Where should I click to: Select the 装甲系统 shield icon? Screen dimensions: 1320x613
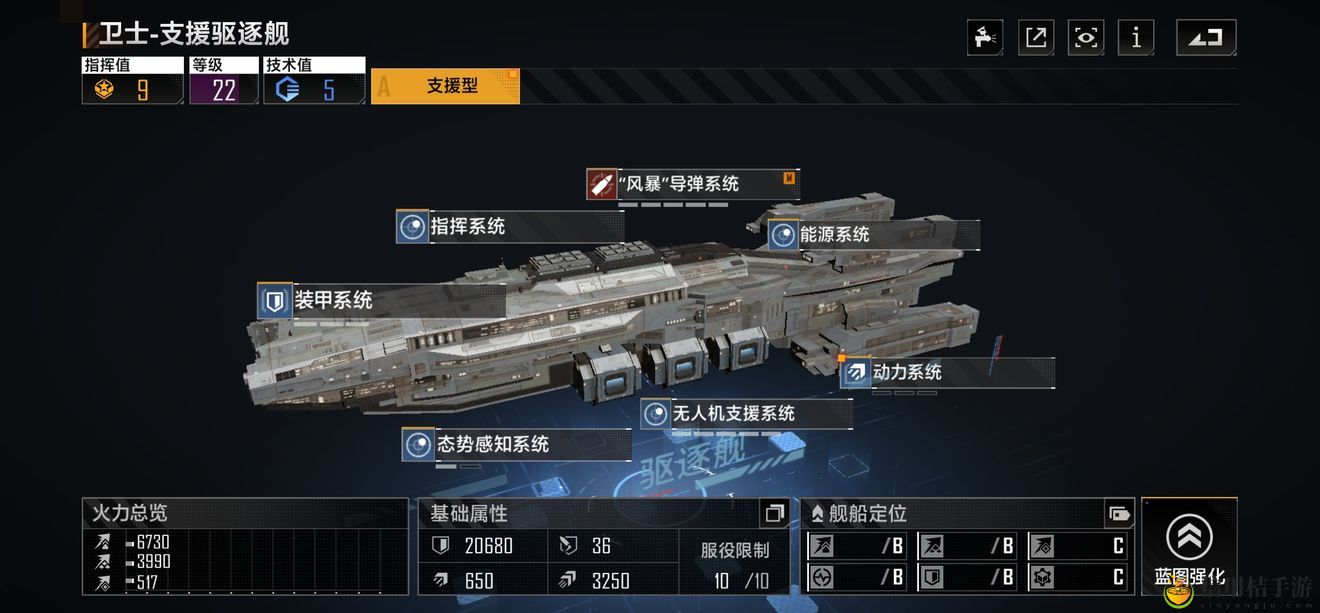pos(272,301)
